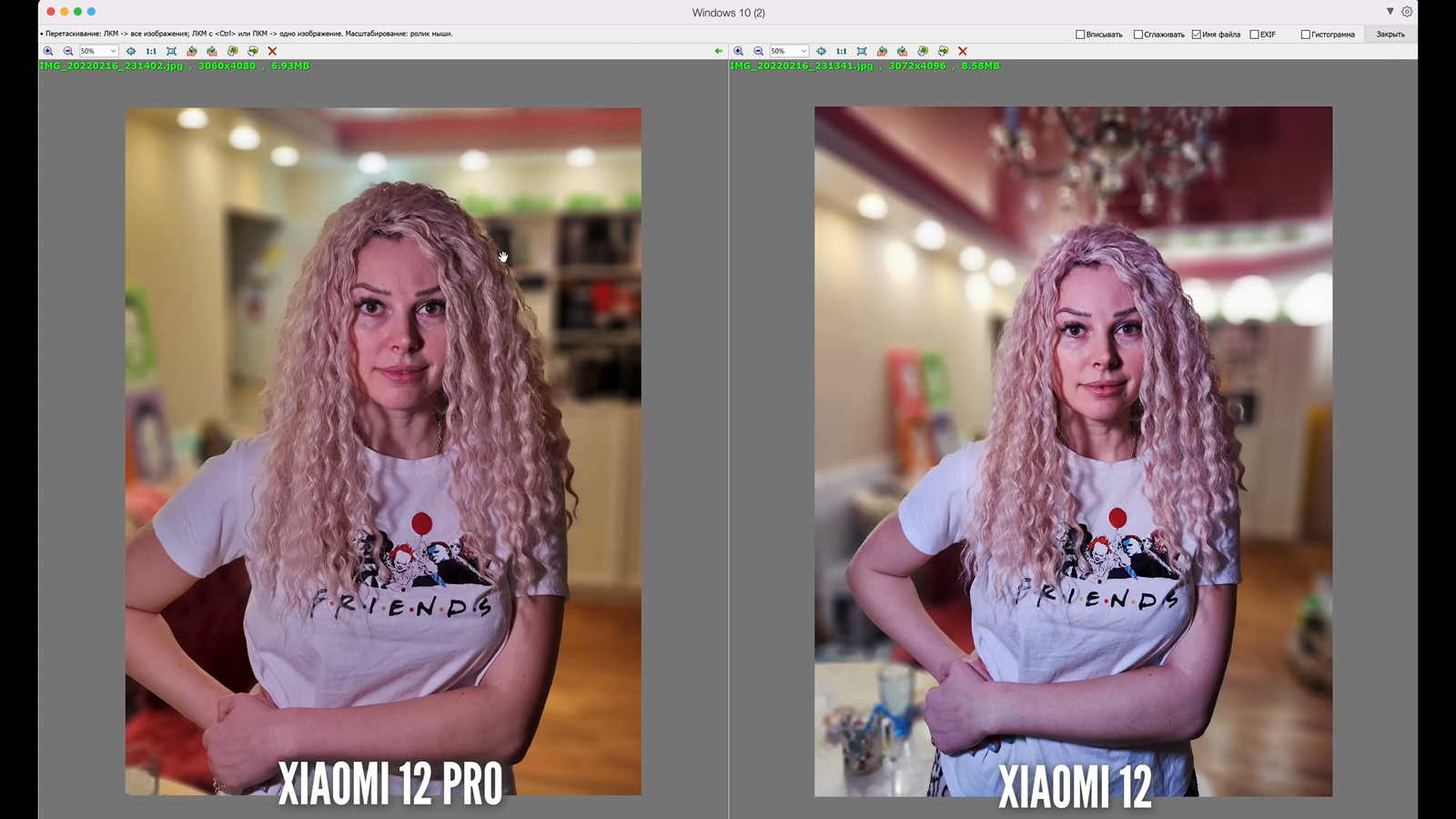Open right pane 50% zoom dropdown

(804, 51)
